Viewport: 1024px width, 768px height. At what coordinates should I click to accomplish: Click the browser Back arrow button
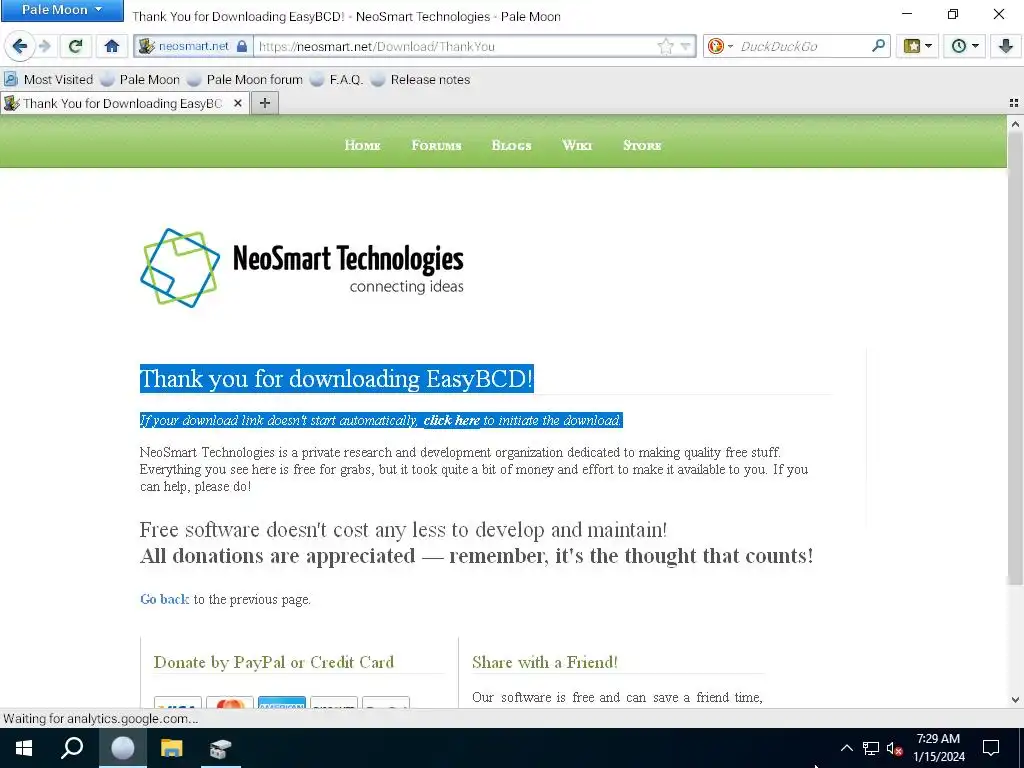point(20,46)
